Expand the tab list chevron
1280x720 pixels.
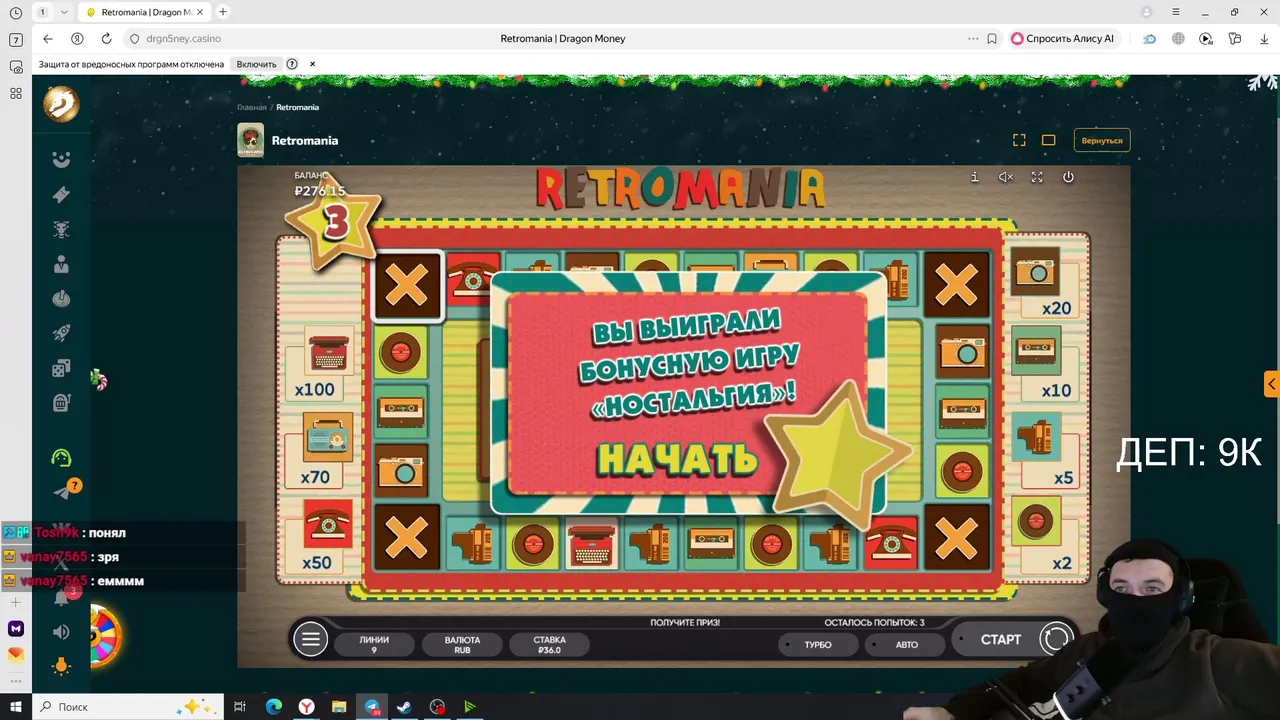point(64,12)
